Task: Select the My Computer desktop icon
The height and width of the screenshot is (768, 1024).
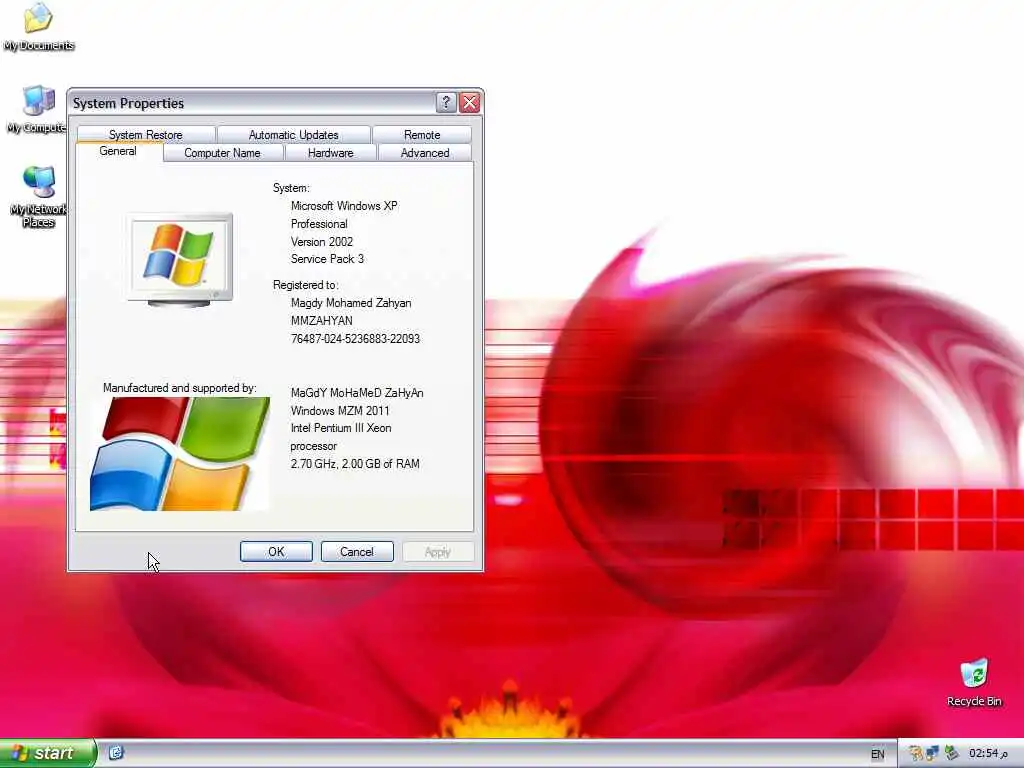Action: [x=38, y=108]
